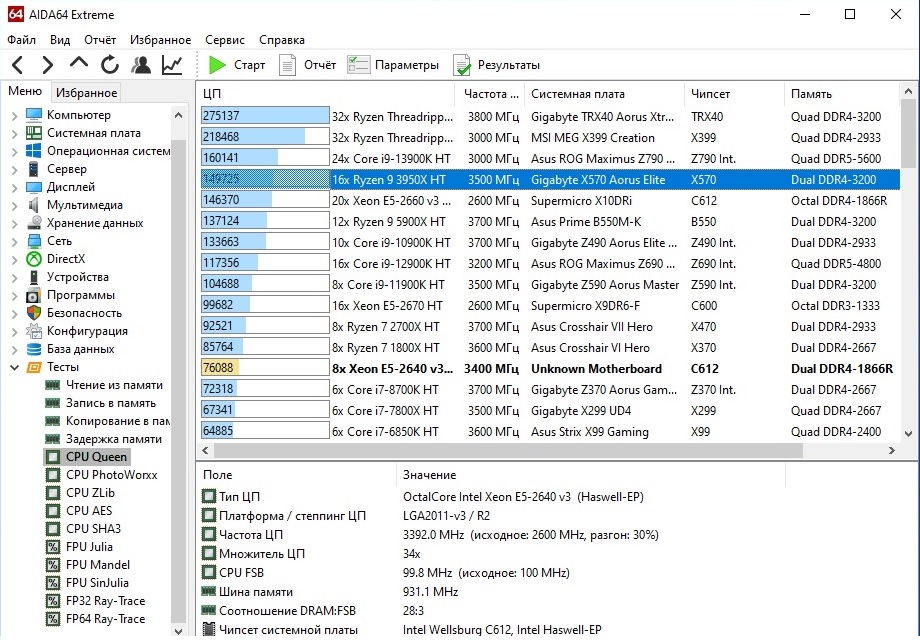920x640 pixels.
Task: Expand the Дисплей tree node
Action: tap(15, 188)
